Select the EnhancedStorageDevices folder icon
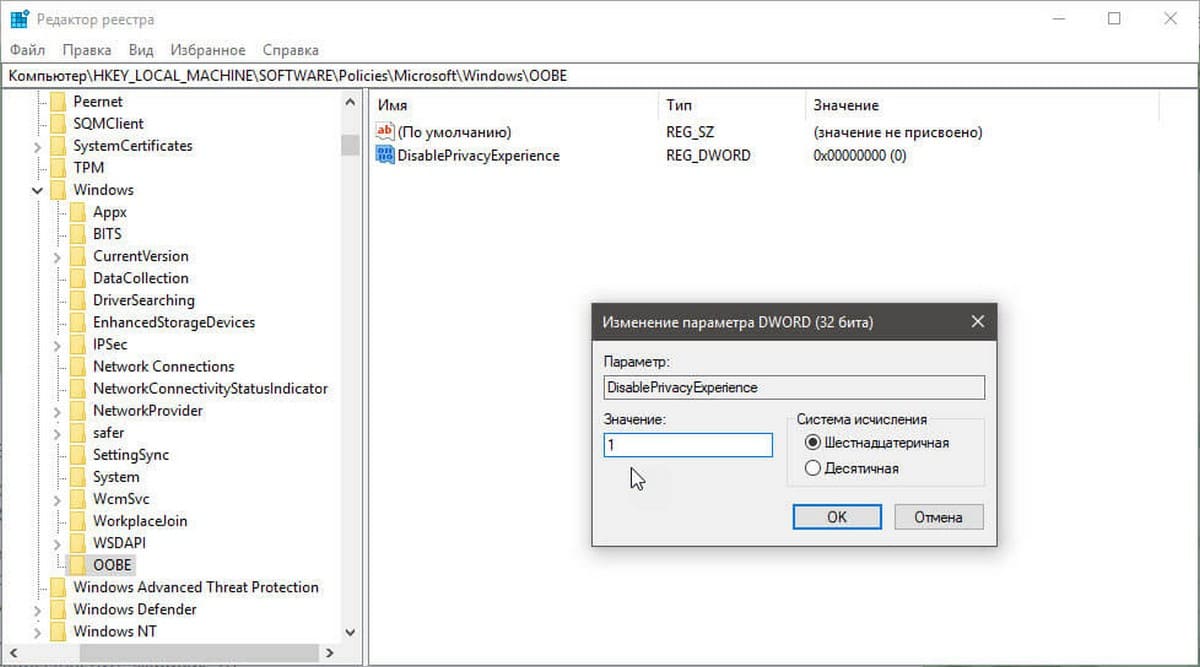 point(78,322)
